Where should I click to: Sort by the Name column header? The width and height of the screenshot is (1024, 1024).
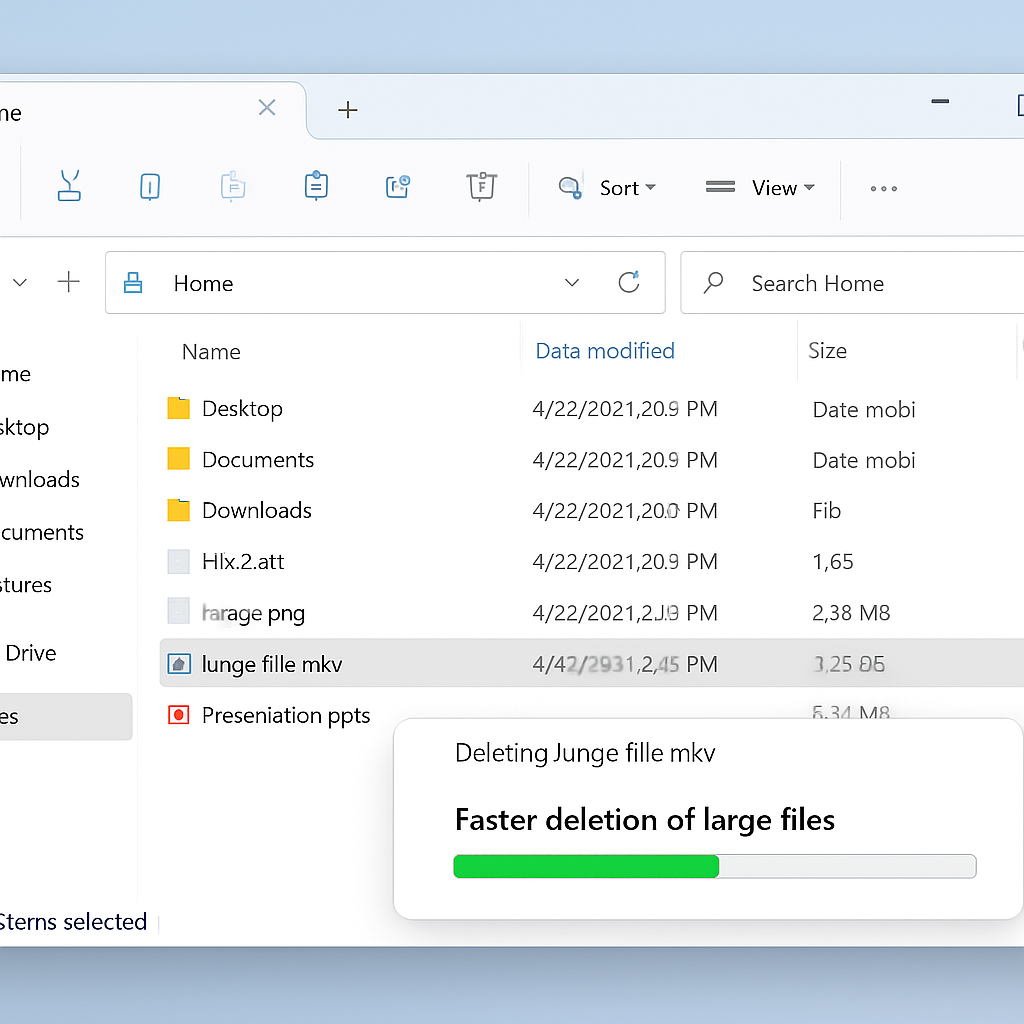coord(211,352)
